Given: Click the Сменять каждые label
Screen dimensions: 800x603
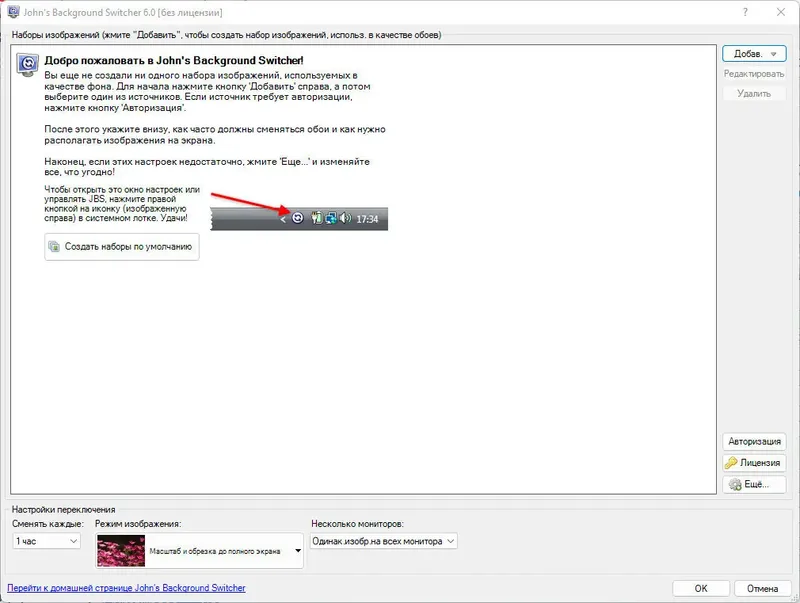Looking at the screenshot, I should pos(47,524).
